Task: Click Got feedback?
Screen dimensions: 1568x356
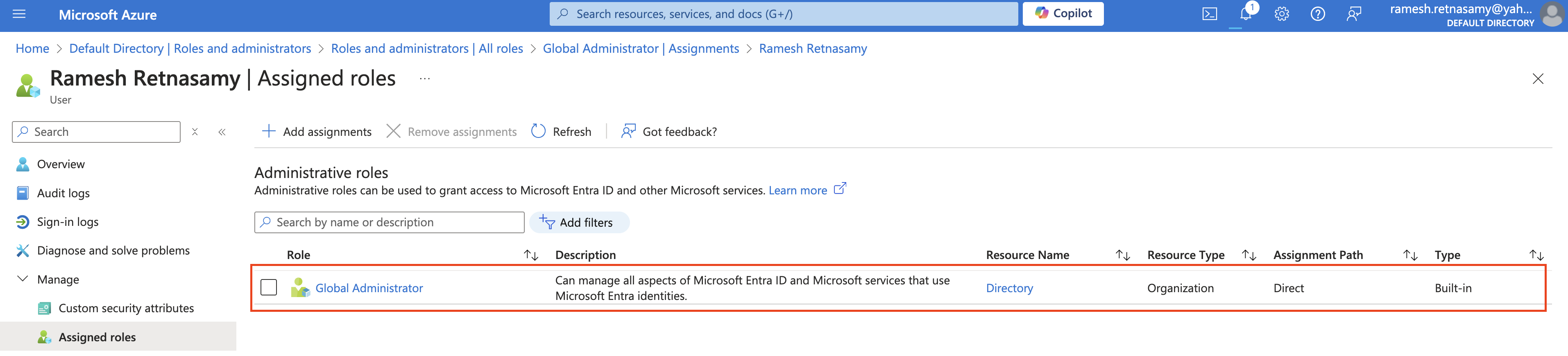Action: [668, 132]
